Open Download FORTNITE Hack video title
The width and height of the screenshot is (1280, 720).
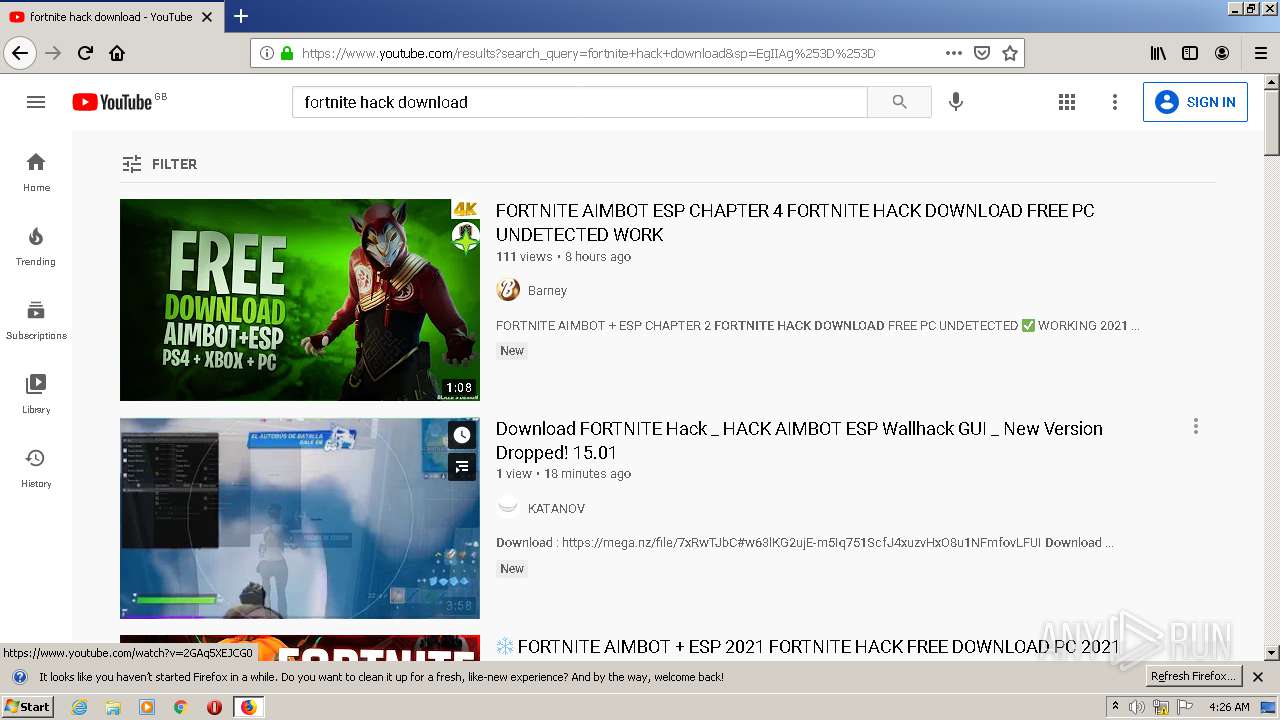(799, 440)
